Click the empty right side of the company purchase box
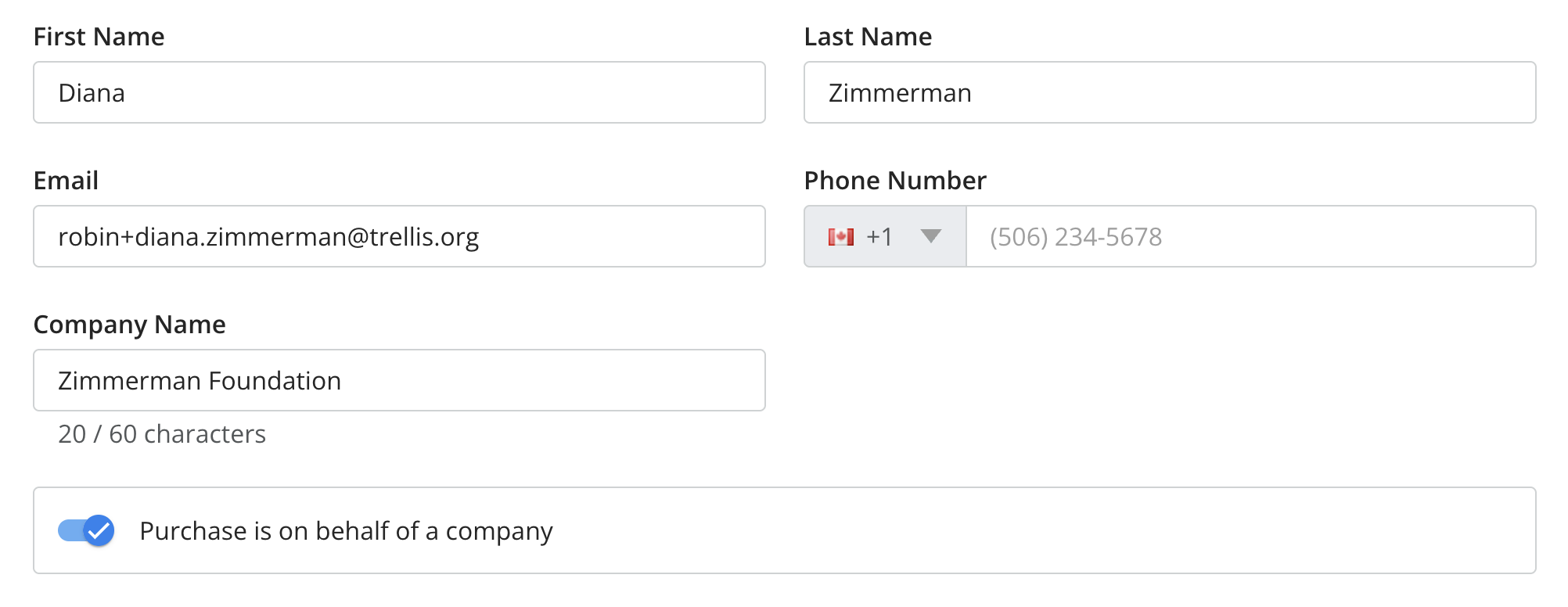The height and width of the screenshot is (607, 1568). click(1174, 531)
